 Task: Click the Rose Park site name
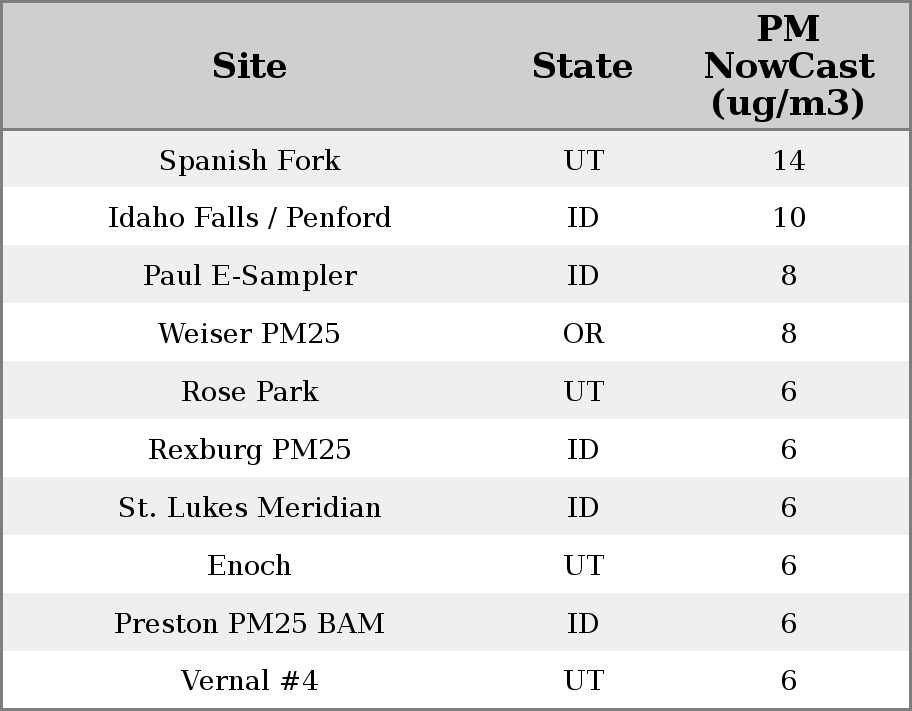click(x=249, y=392)
